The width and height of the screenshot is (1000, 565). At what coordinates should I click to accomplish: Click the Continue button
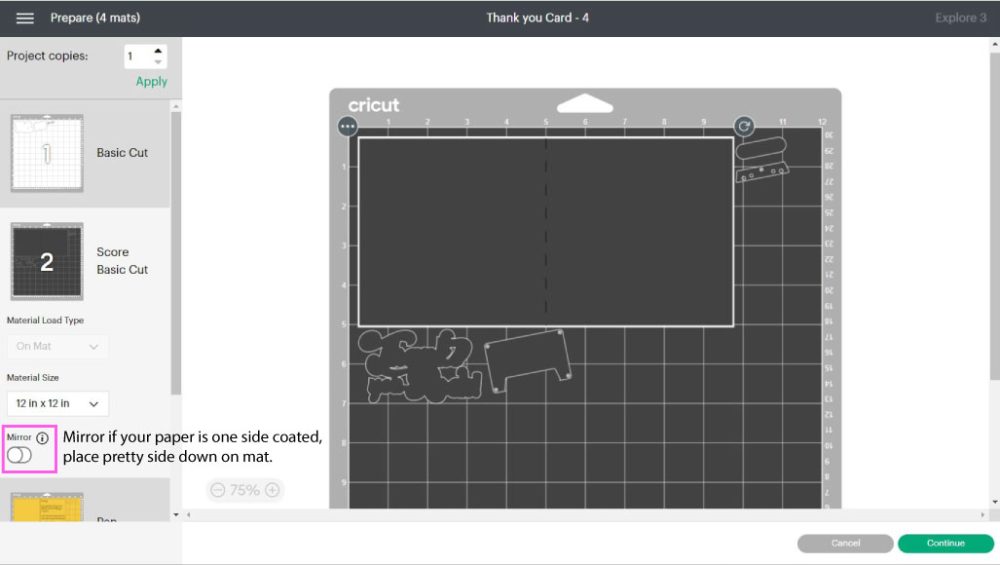coord(945,543)
